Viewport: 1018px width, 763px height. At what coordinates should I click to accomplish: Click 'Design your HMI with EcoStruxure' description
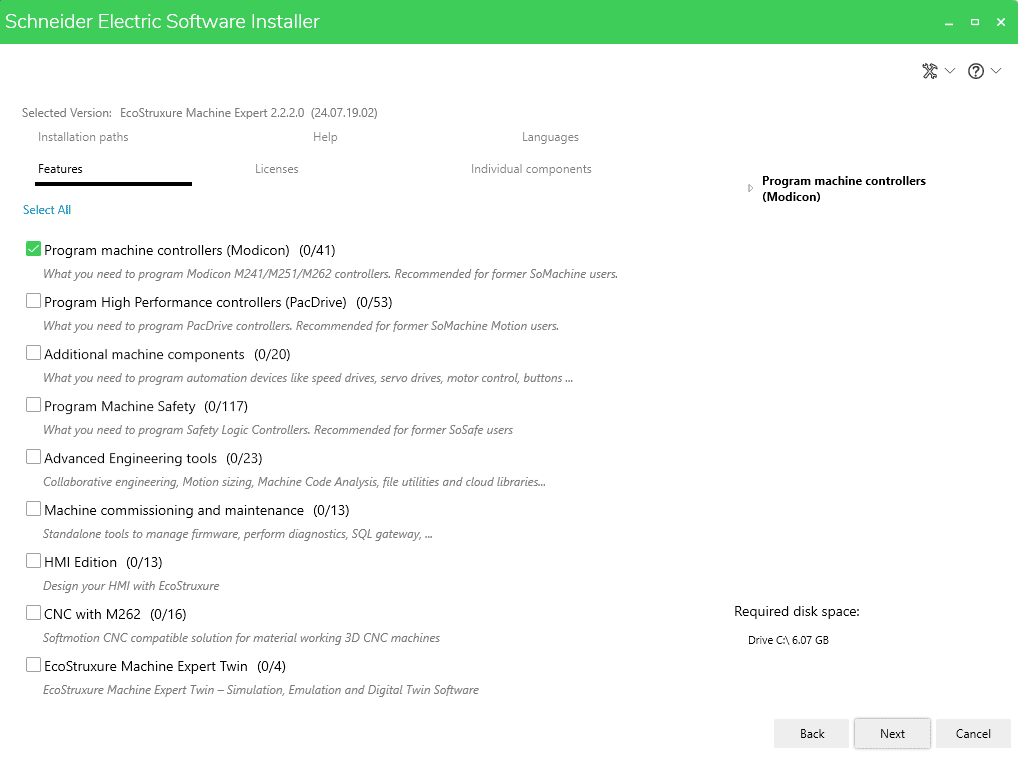(131, 586)
